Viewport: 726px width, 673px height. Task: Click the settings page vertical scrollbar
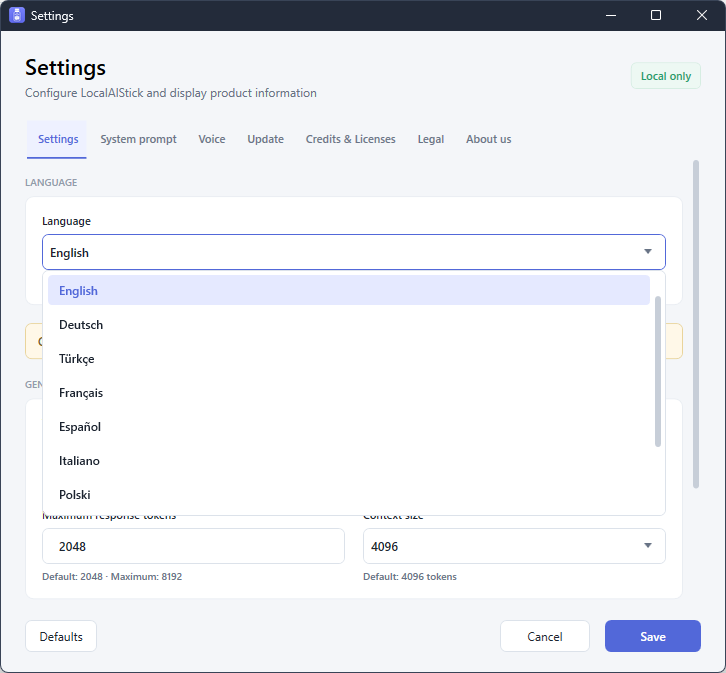(x=695, y=324)
